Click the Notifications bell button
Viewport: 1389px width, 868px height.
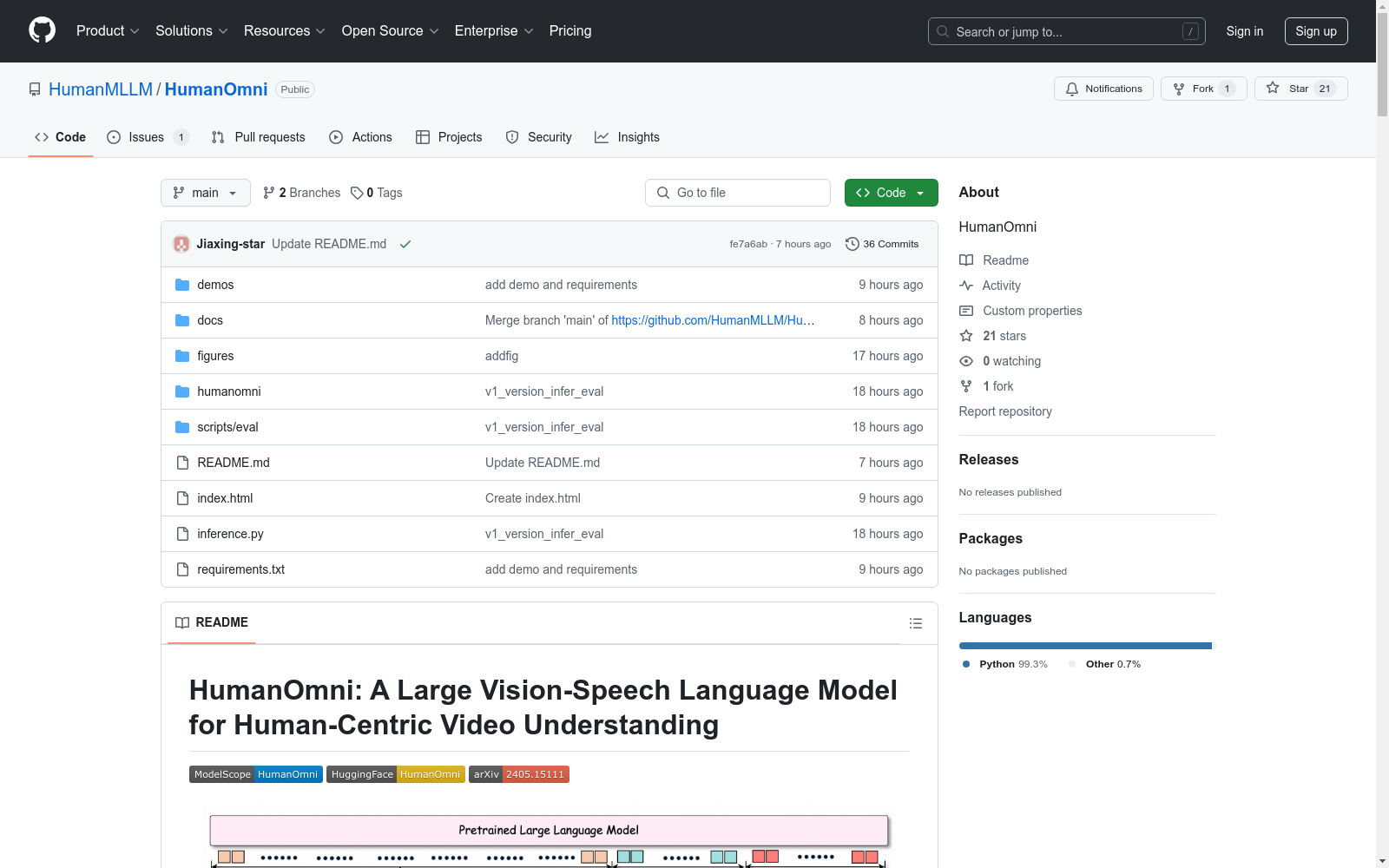coord(1103,89)
